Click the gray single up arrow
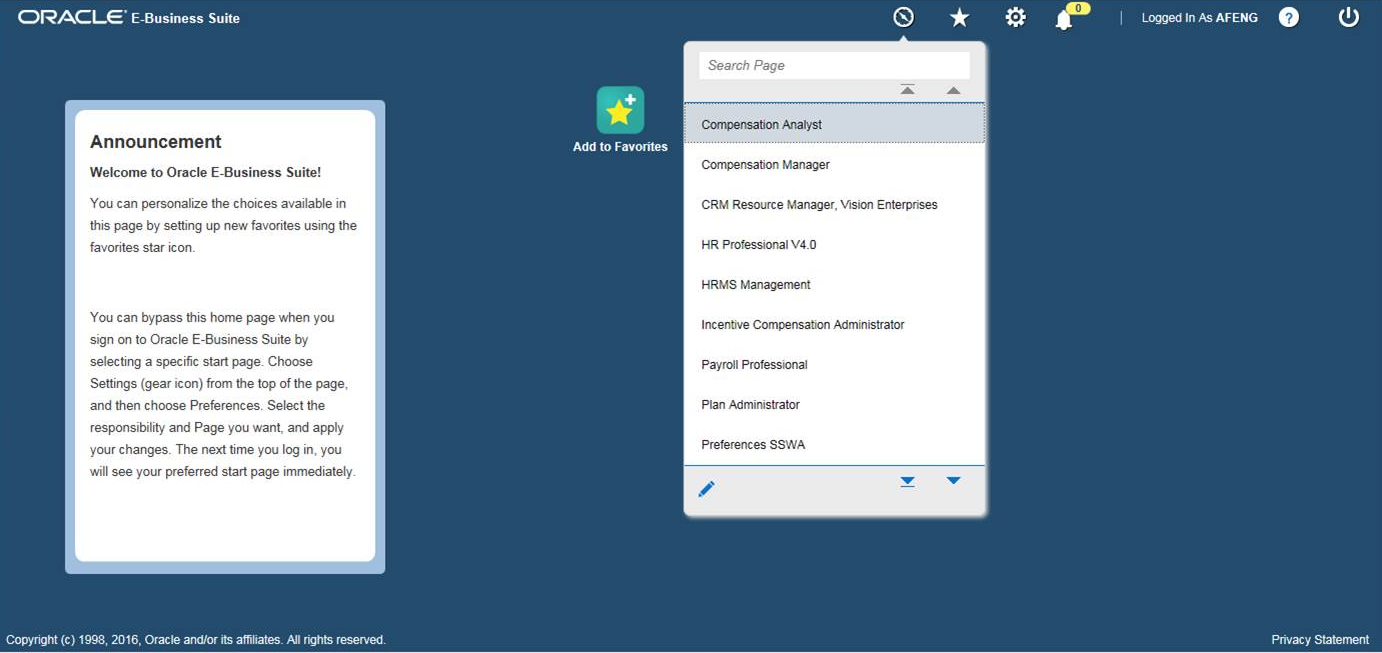Screen dimensions: 1382x653 953,91
